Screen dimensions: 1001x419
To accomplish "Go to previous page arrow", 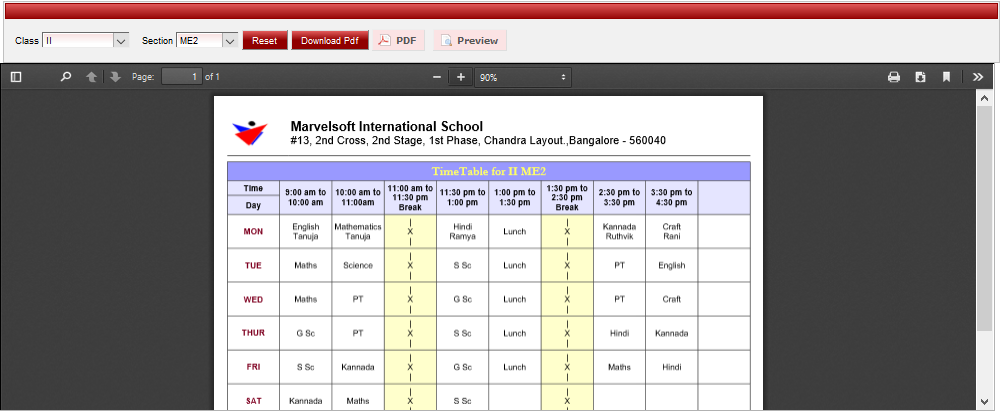I will coord(92,77).
